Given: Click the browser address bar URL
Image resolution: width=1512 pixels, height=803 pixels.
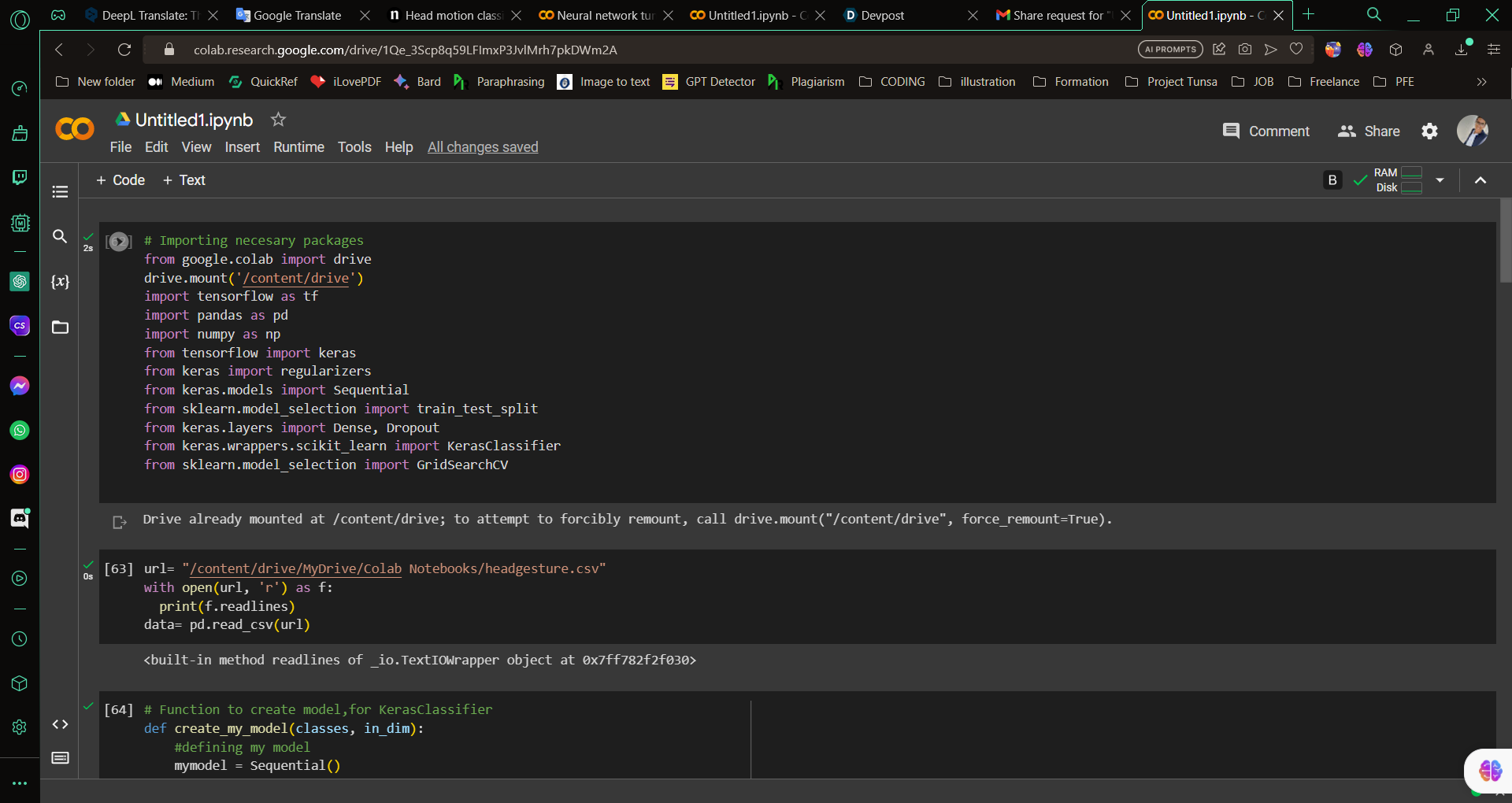Looking at the screenshot, I should click(x=405, y=50).
